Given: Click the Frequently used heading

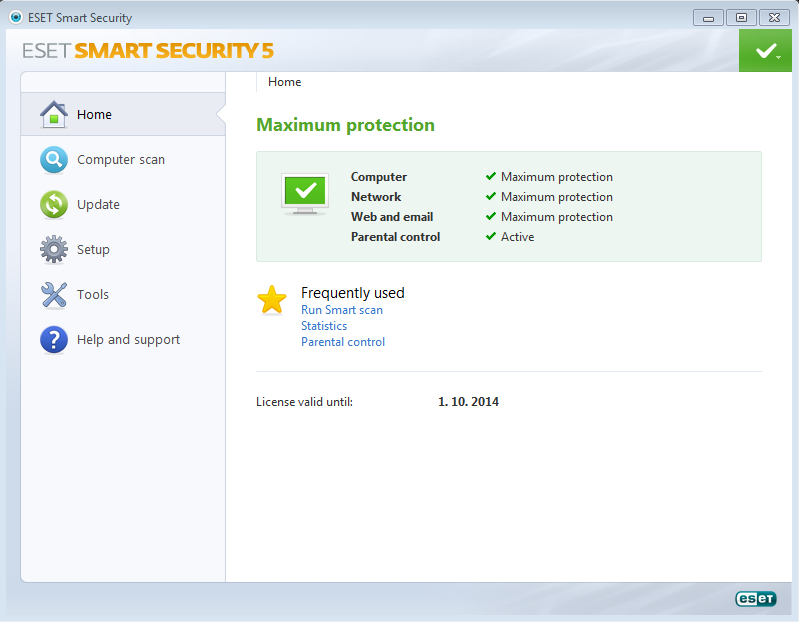Looking at the screenshot, I should [353, 293].
